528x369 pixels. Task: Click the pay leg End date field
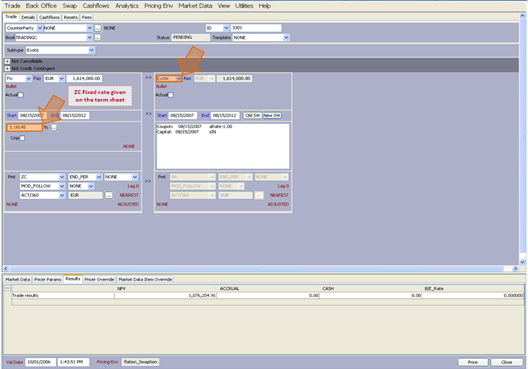(x=75, y=115)
